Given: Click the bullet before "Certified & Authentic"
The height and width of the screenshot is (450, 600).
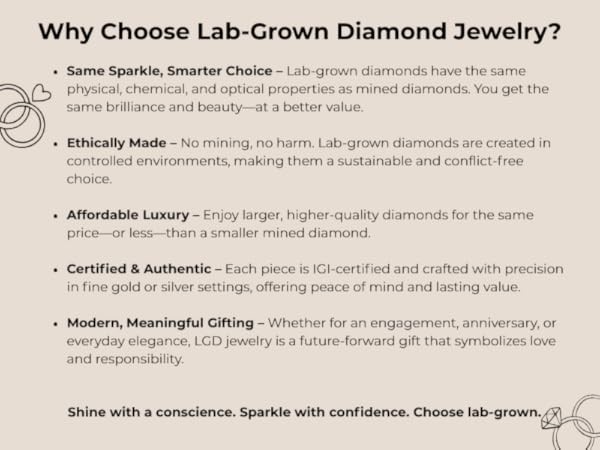Looking at the screenshot, I should pos(54,270).
